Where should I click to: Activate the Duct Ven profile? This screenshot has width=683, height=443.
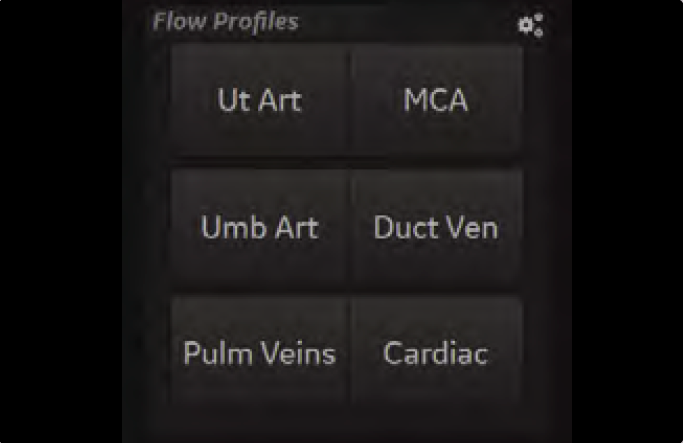point(436,227)
